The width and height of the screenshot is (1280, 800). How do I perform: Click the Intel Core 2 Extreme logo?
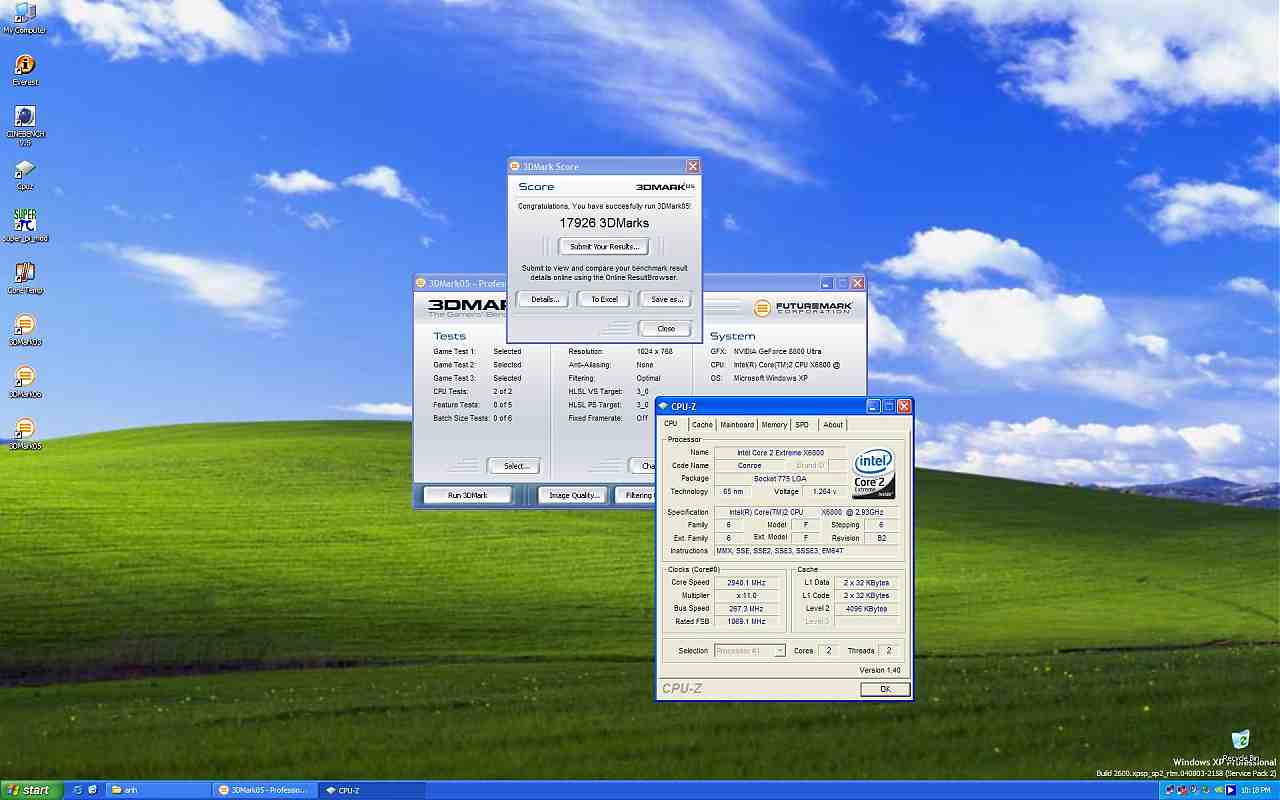click(x=873, y=474)
